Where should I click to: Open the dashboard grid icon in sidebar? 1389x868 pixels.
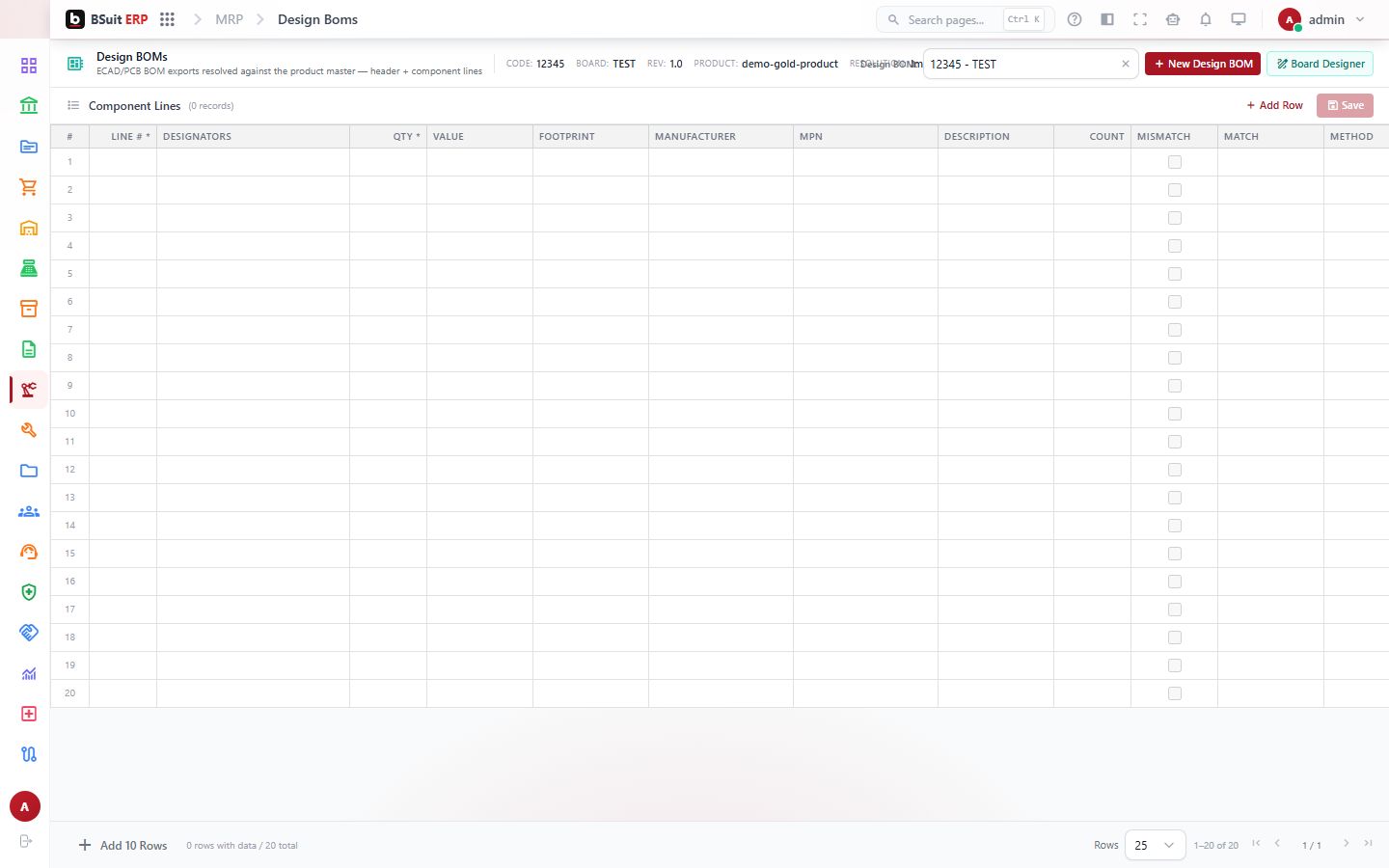point(28,66)
